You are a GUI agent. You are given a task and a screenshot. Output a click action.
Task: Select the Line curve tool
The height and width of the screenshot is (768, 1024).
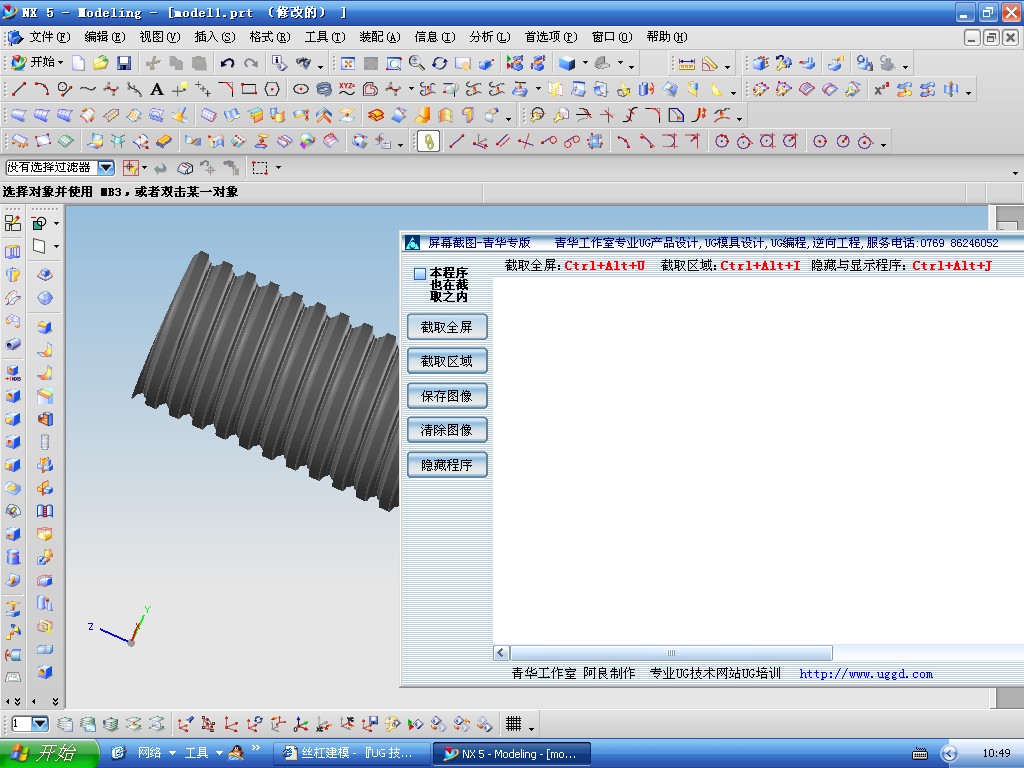point(18,89)
